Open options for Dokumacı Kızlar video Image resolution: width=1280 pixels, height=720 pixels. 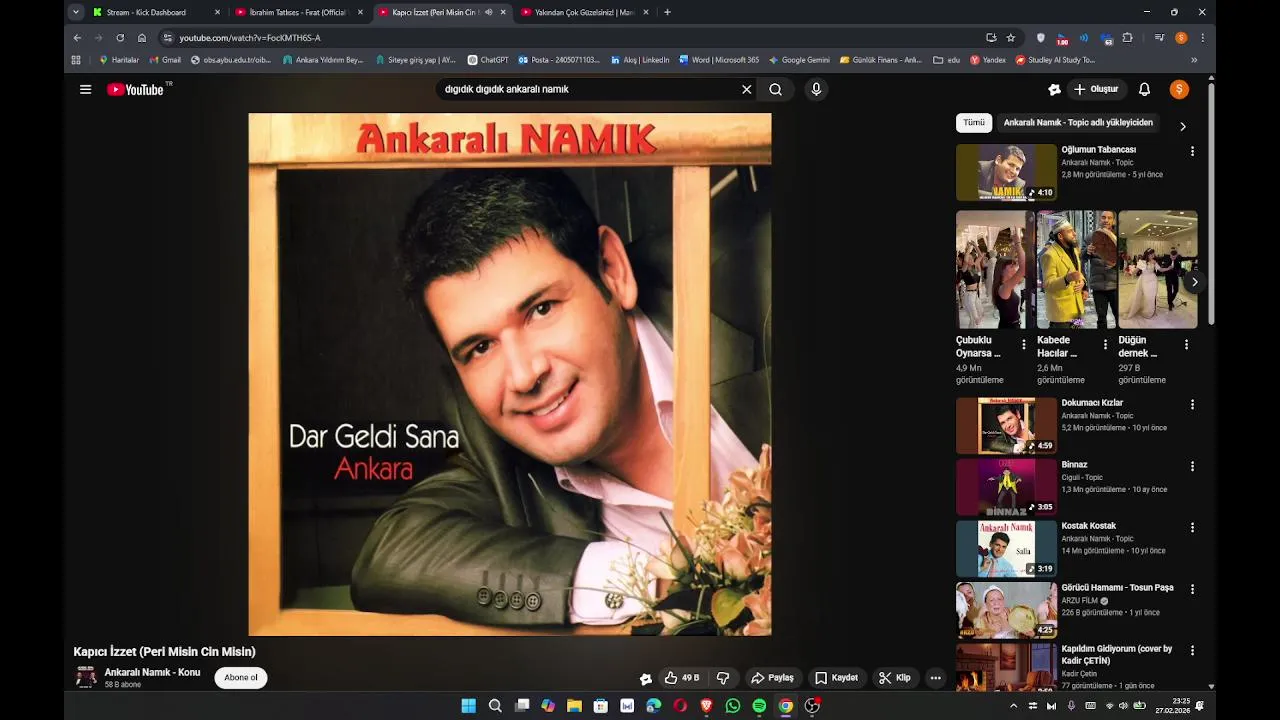[1192, 404]
